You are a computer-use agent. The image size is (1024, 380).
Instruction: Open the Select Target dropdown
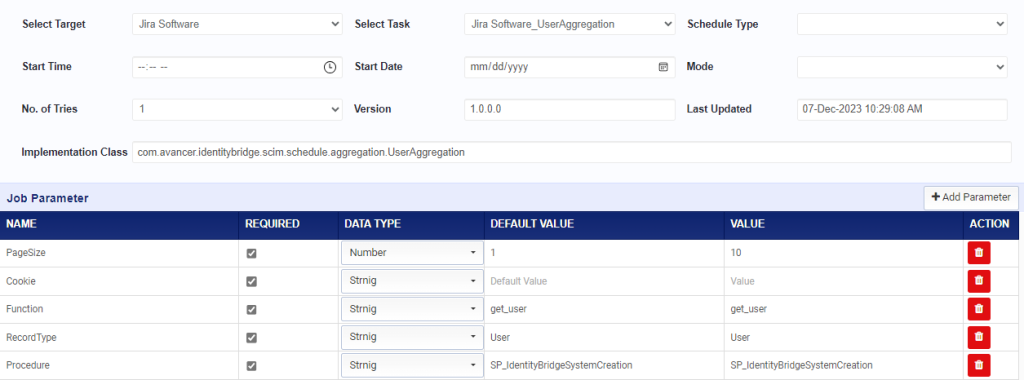click(x=237, y=24)
